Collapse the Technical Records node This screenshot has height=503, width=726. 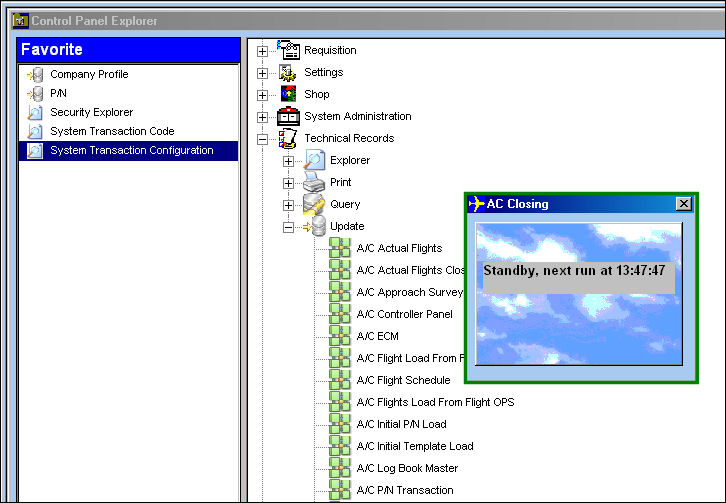pos(263,139)
